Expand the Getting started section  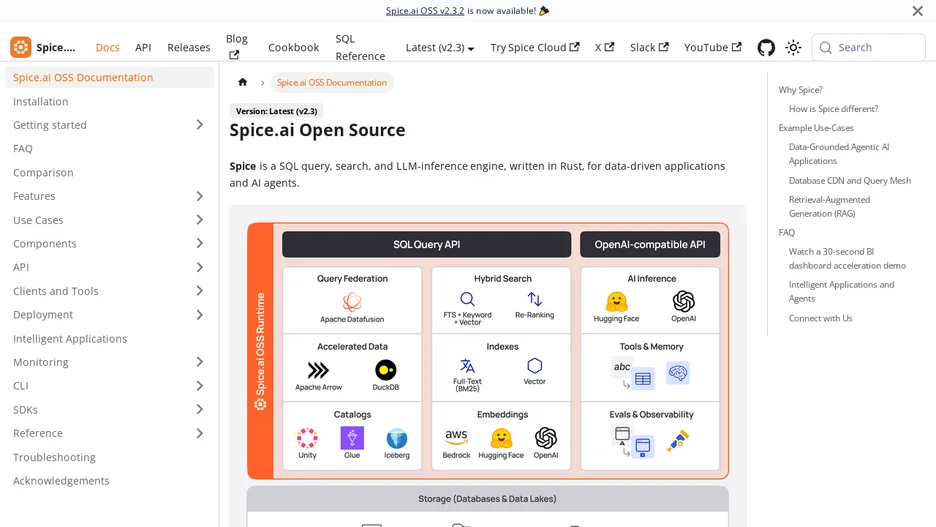pos(199,125)
